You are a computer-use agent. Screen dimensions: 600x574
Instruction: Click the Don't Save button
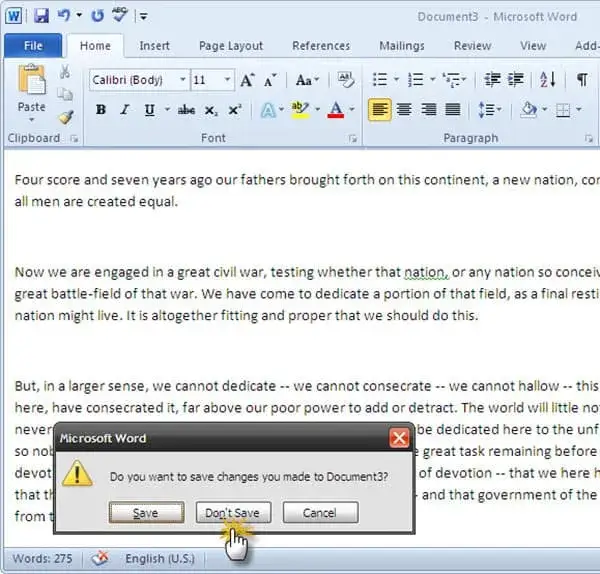click(232, 513)
